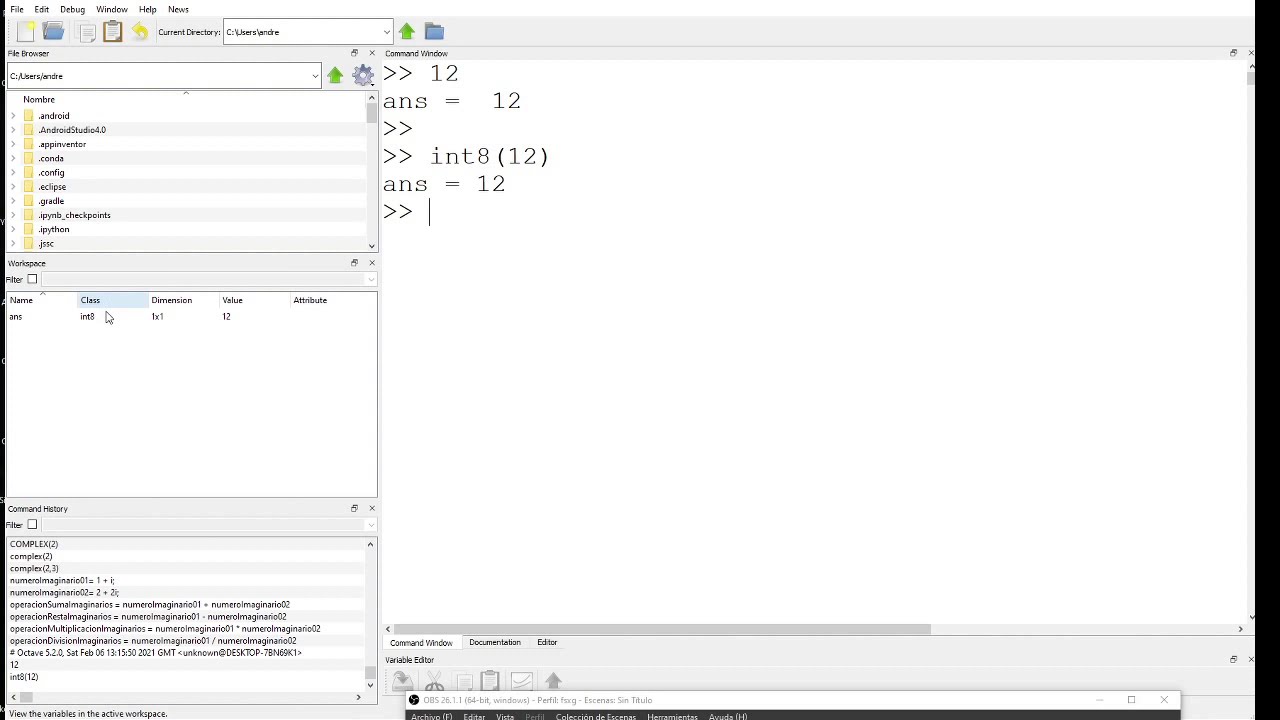Viewport: 1280px width, 720px height.
Task: Sort workspace by Name column
Action: 42,300
